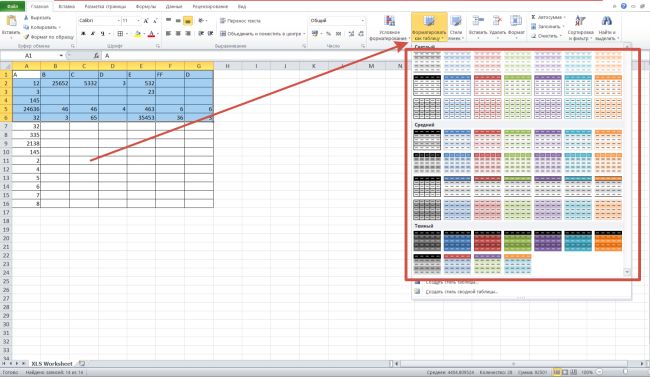Image resolution: width=650 pixels, height=377 pixels.
Task: Increase indent in alignment group
Action: [211, 34]
